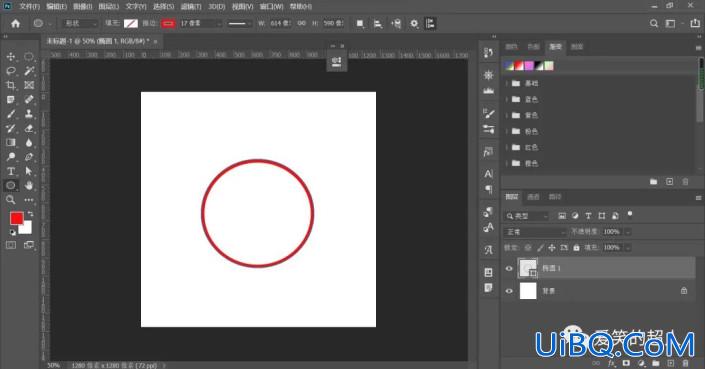
Task: Click the layer fx styles icon
Action: point(611,363)
